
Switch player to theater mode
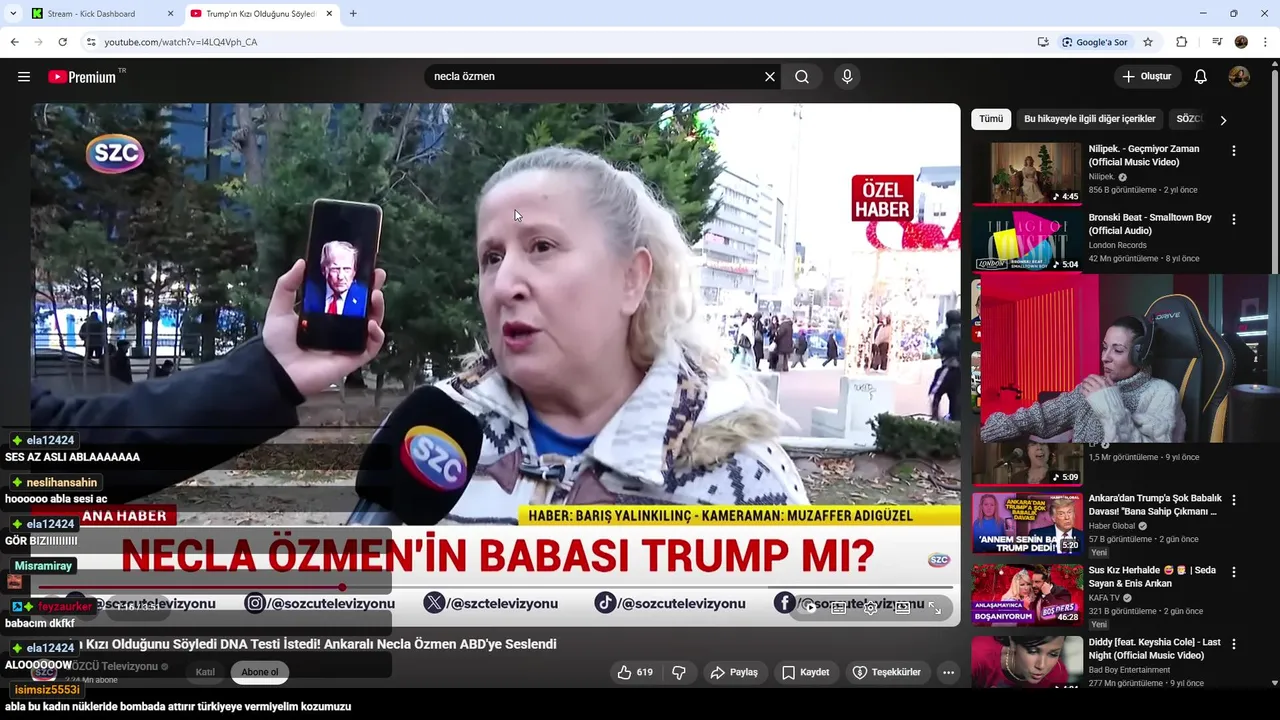[x=902, y=607]
